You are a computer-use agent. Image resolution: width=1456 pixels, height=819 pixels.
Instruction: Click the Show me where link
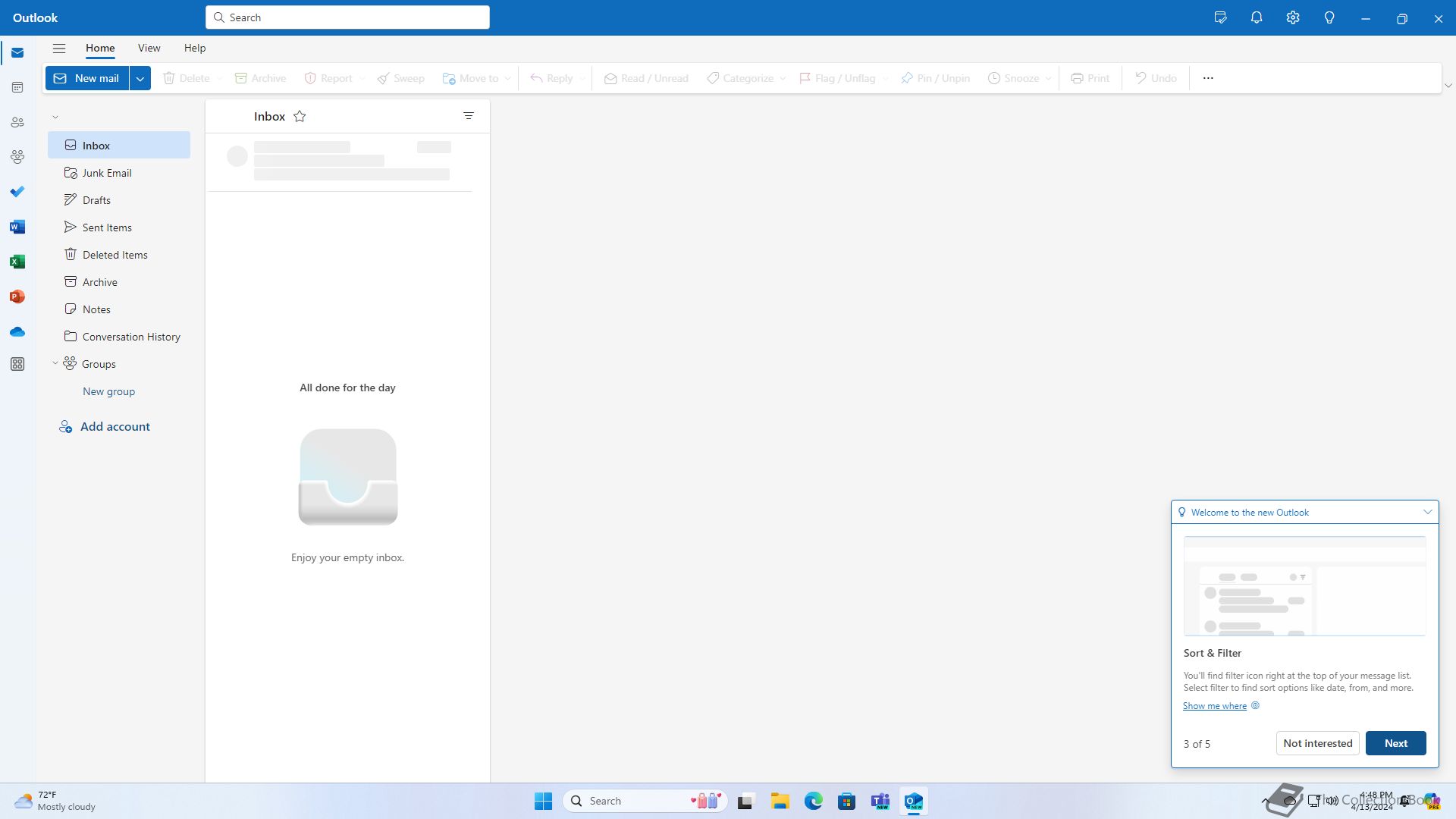point(1214,706)
